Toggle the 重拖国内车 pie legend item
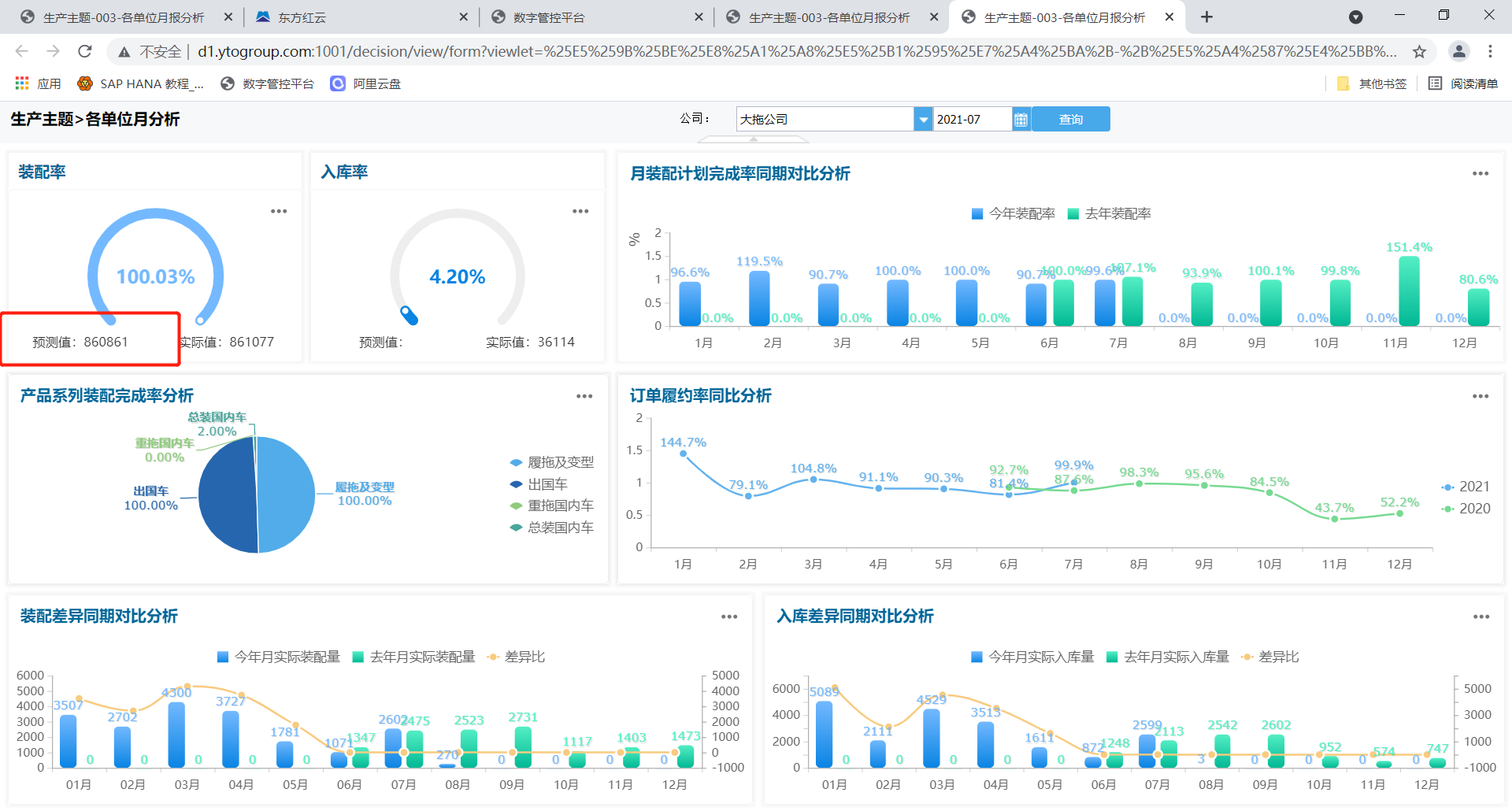Viewport: 1512px width, 811px height. 552,505
